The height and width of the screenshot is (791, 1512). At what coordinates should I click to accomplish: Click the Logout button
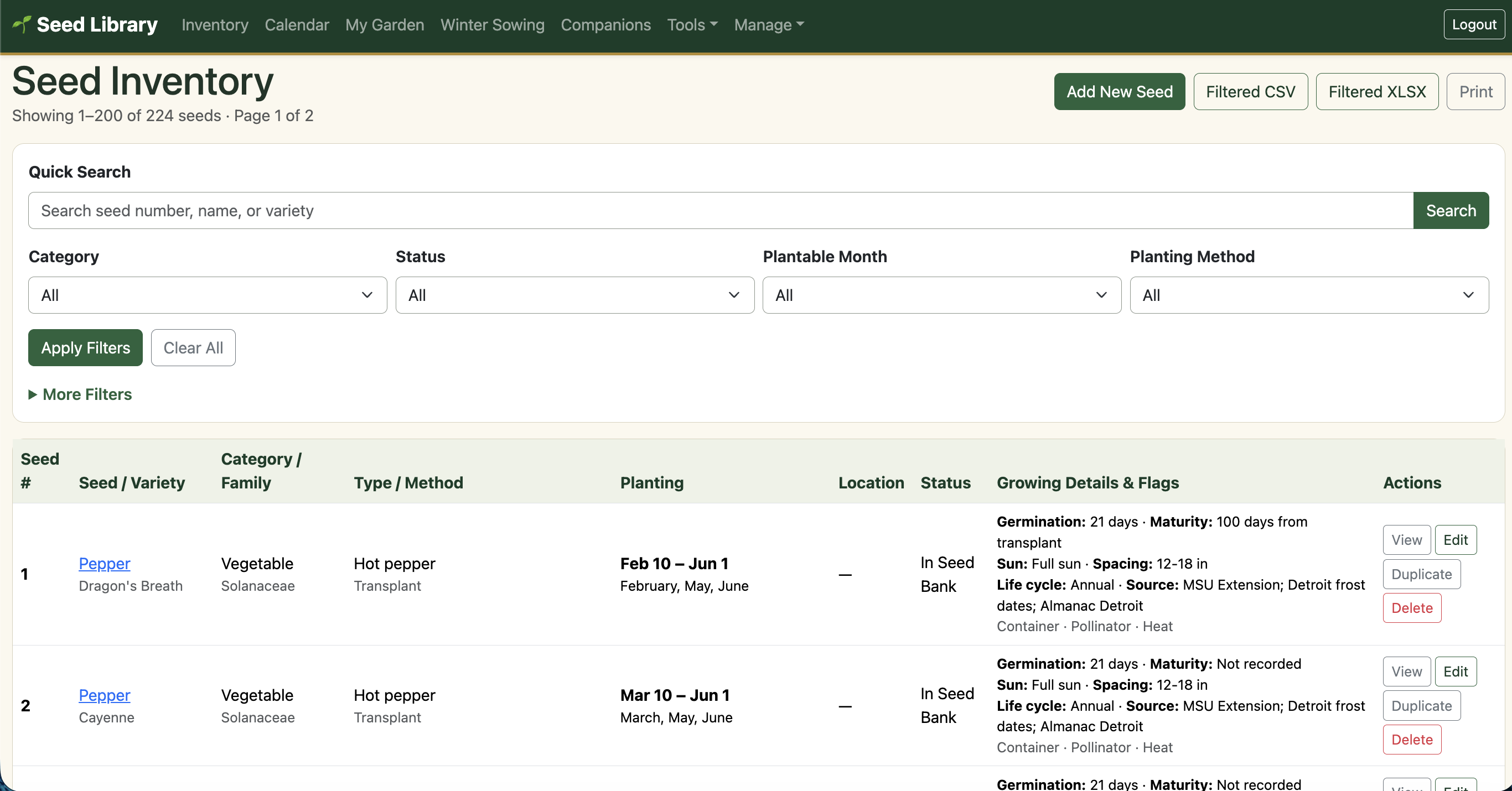(1474, 24)
